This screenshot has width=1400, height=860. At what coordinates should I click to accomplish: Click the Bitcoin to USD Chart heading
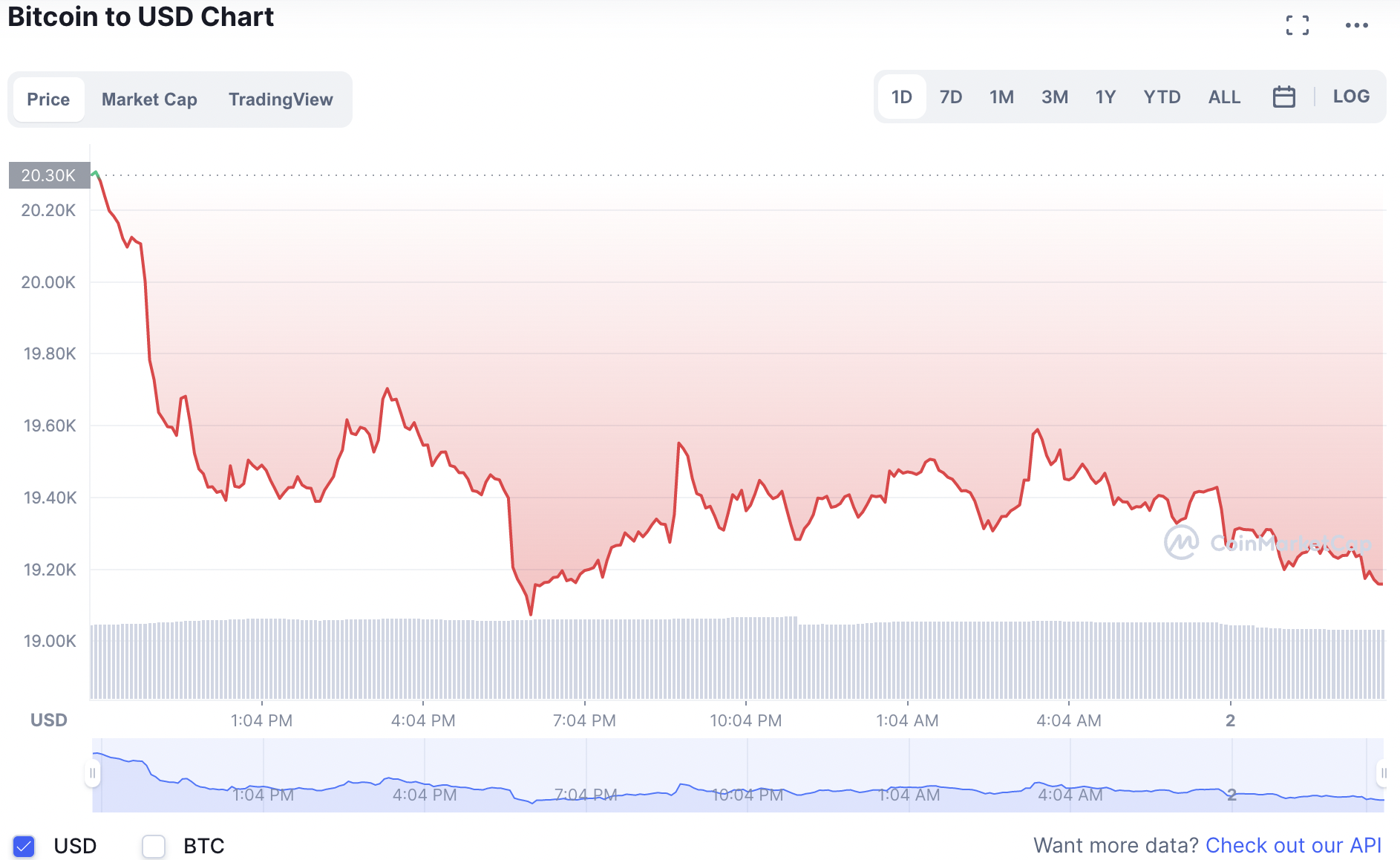[x=140, y=16]
